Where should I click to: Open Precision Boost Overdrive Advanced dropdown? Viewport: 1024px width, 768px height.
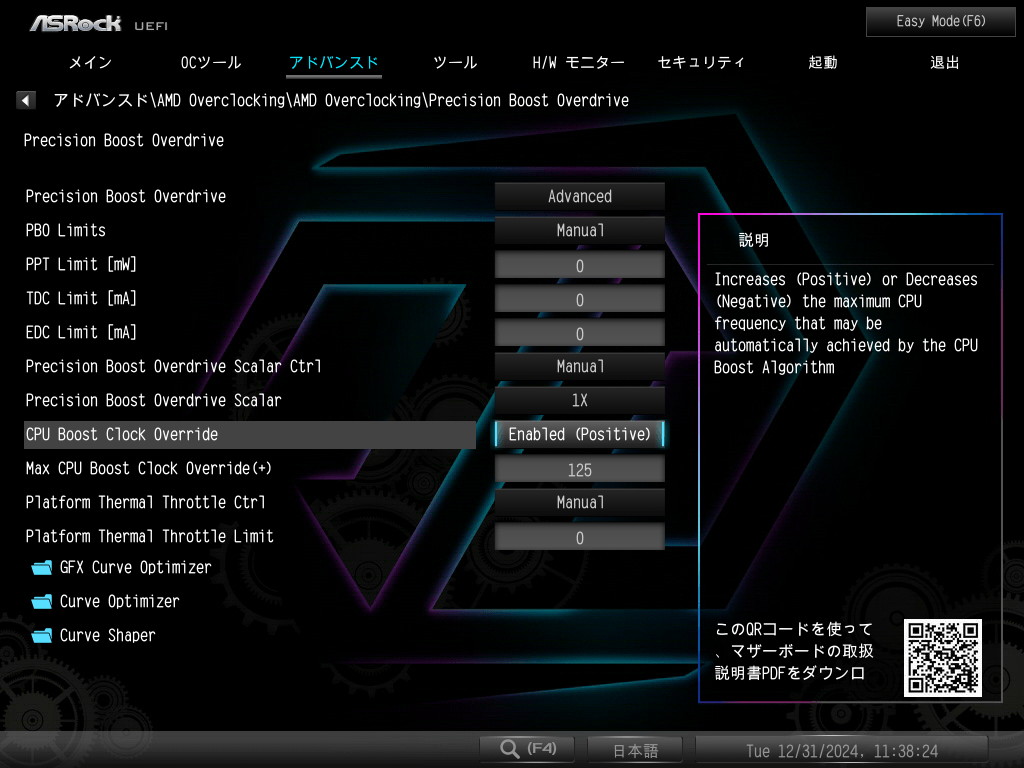pyautogui.click(x=580, y=197)
